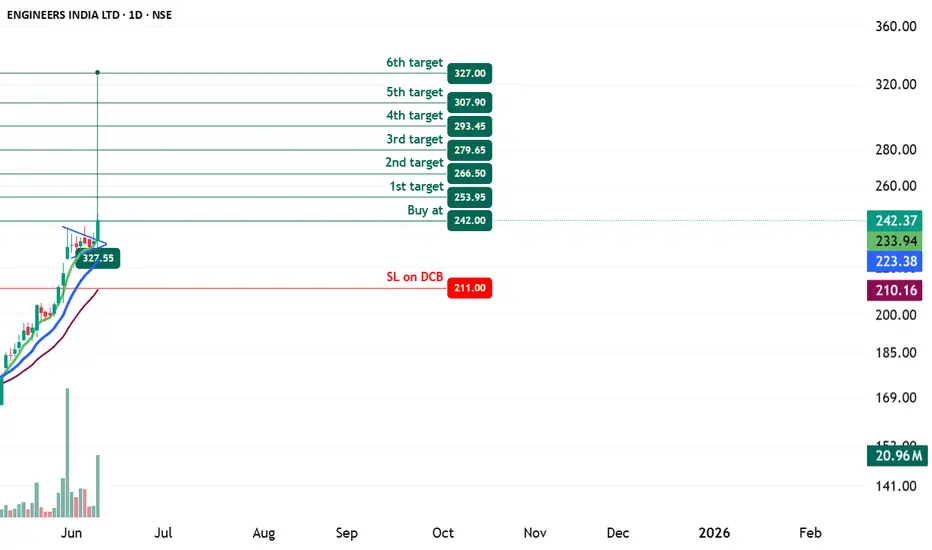Select the maroon 210.16 moving average tag
This screenshot has height=550, width=932.
(895, 290)
